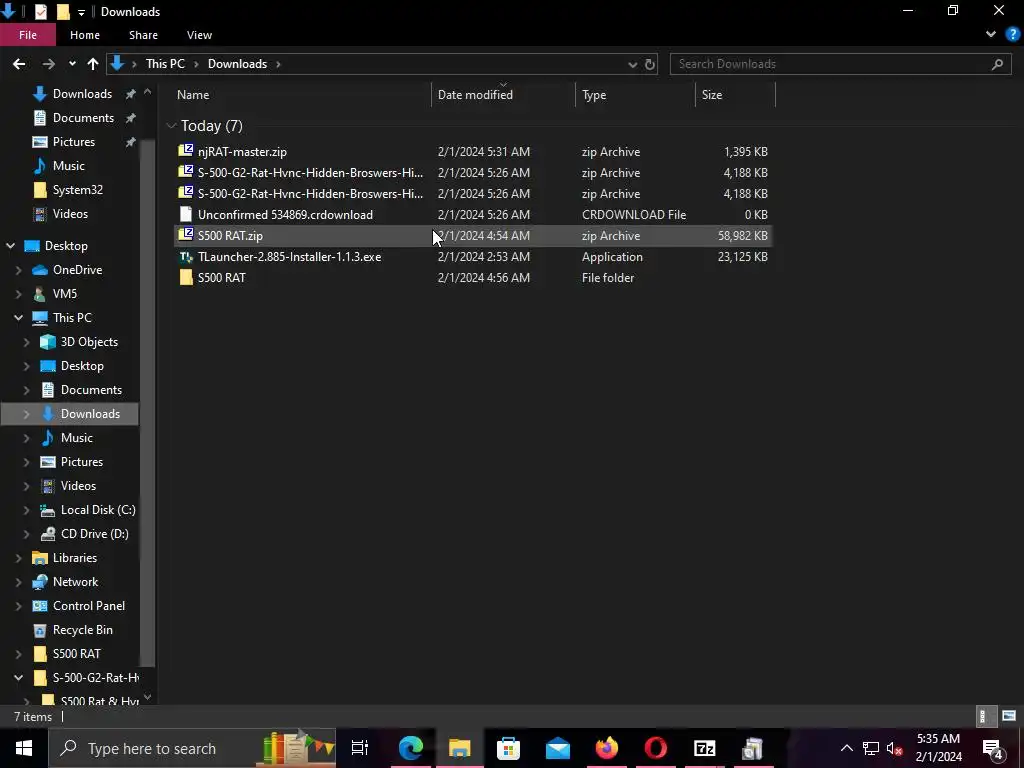Expand the Network tree node
The width and height of the screenshot is (1024, 768).
18,582
